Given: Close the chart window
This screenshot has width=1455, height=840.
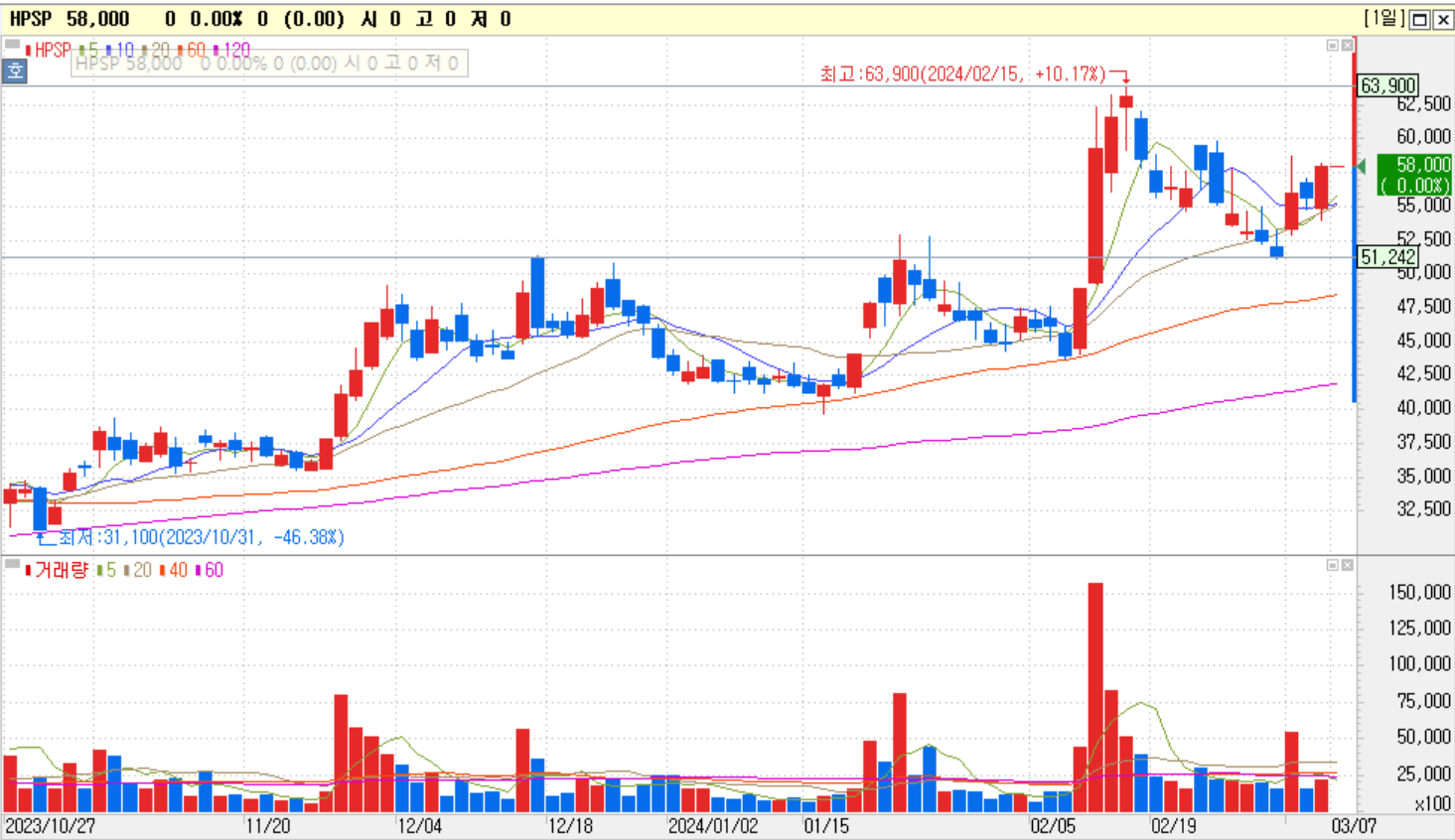Looking at the screenshot, I should click(x=1443, y=20).
